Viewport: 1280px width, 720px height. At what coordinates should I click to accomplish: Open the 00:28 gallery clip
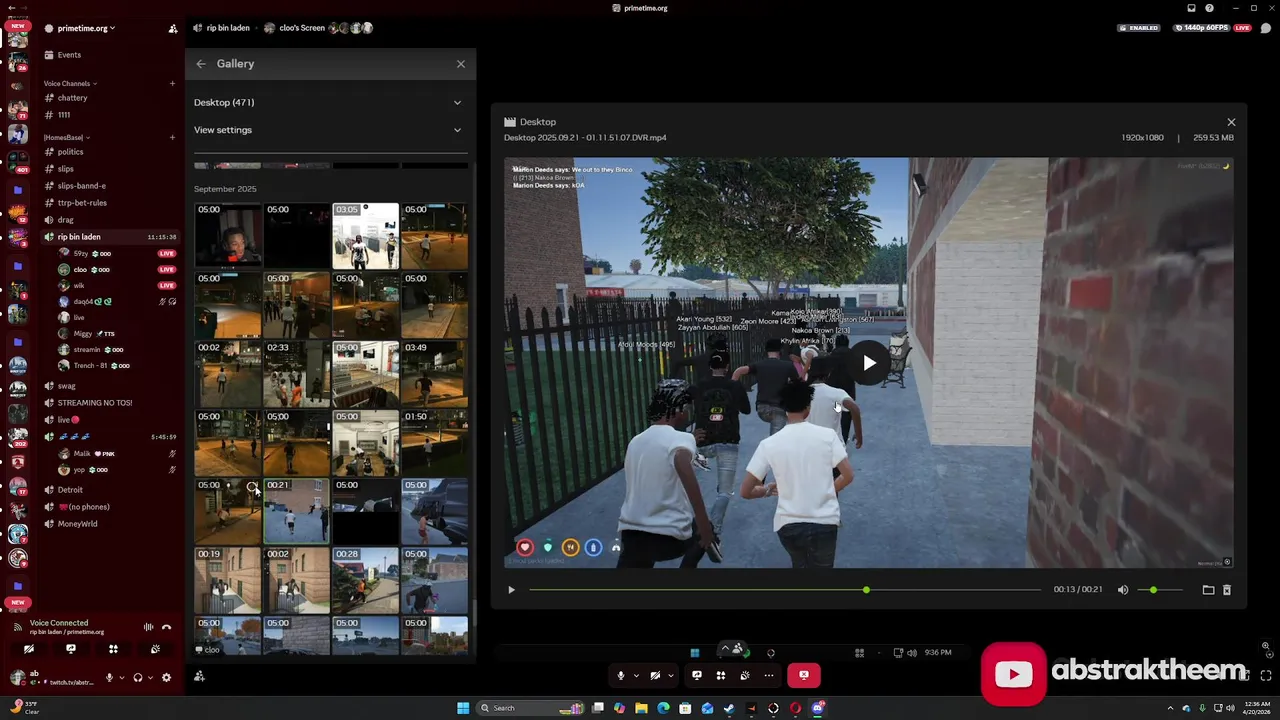click(365, 581)
